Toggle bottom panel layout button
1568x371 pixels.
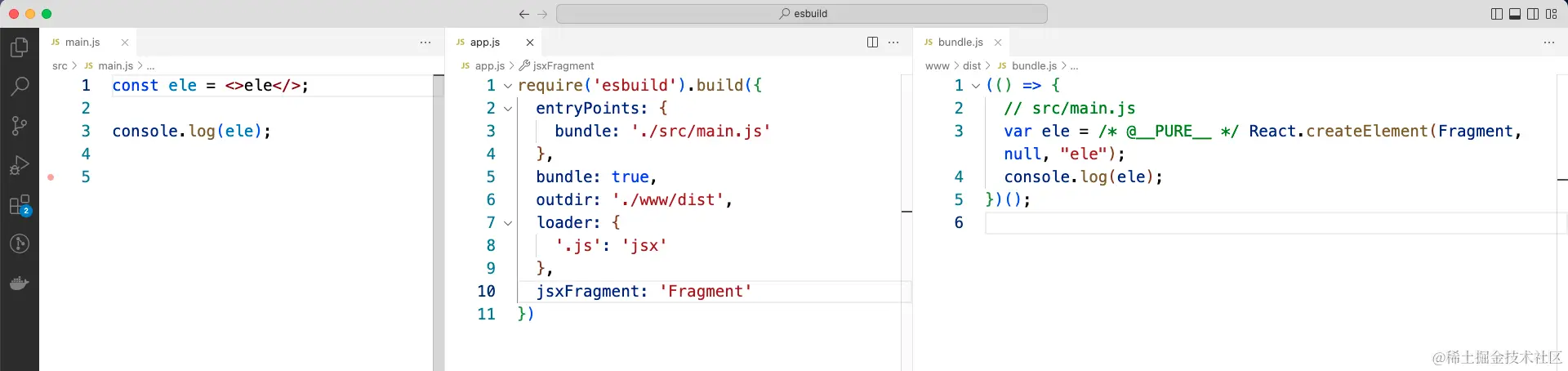[1514, 14]
